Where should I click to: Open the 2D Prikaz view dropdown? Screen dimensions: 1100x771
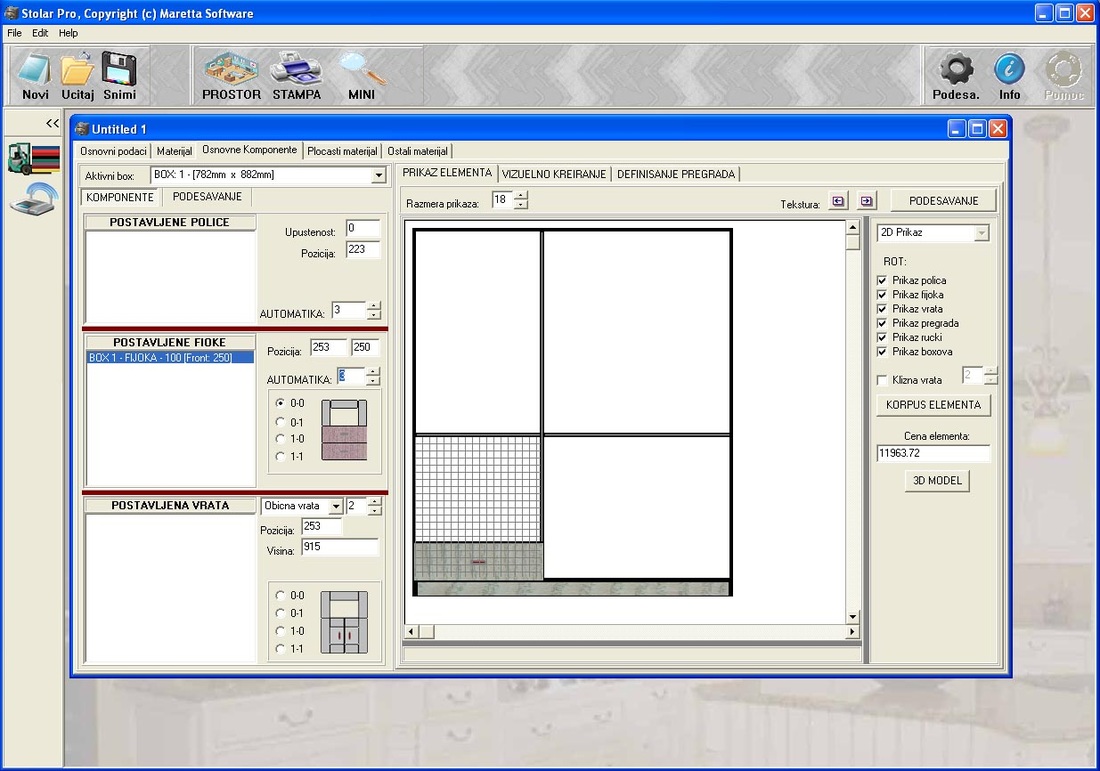tap(981, 233)
